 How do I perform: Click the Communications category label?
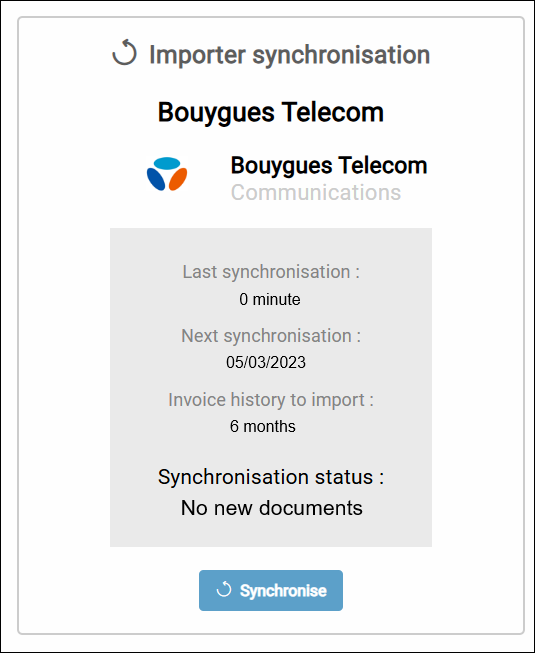(x=316, y=192)
